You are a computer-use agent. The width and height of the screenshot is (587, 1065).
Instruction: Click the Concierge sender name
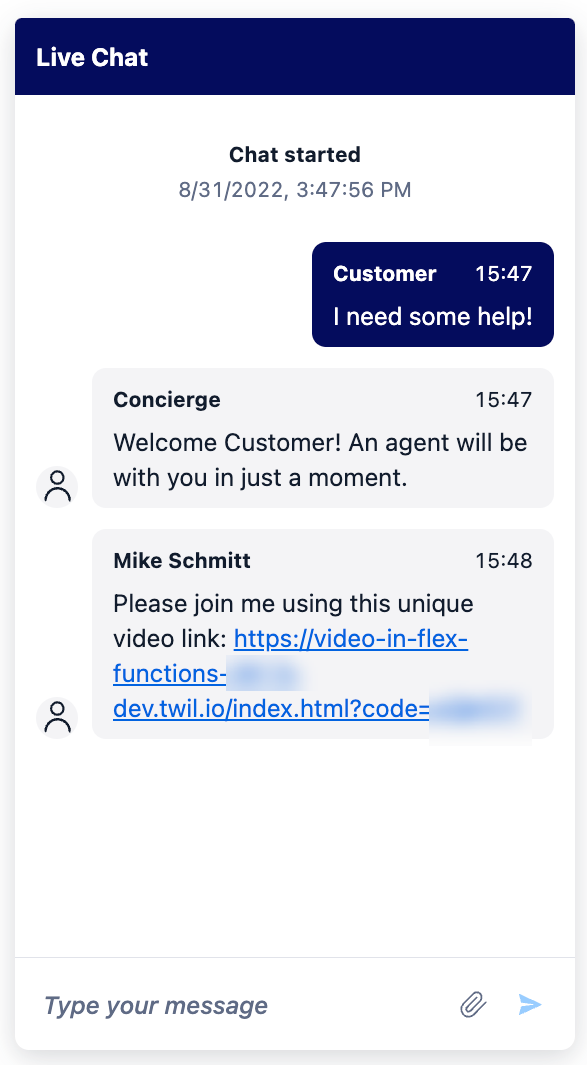[x=167, y=399]
